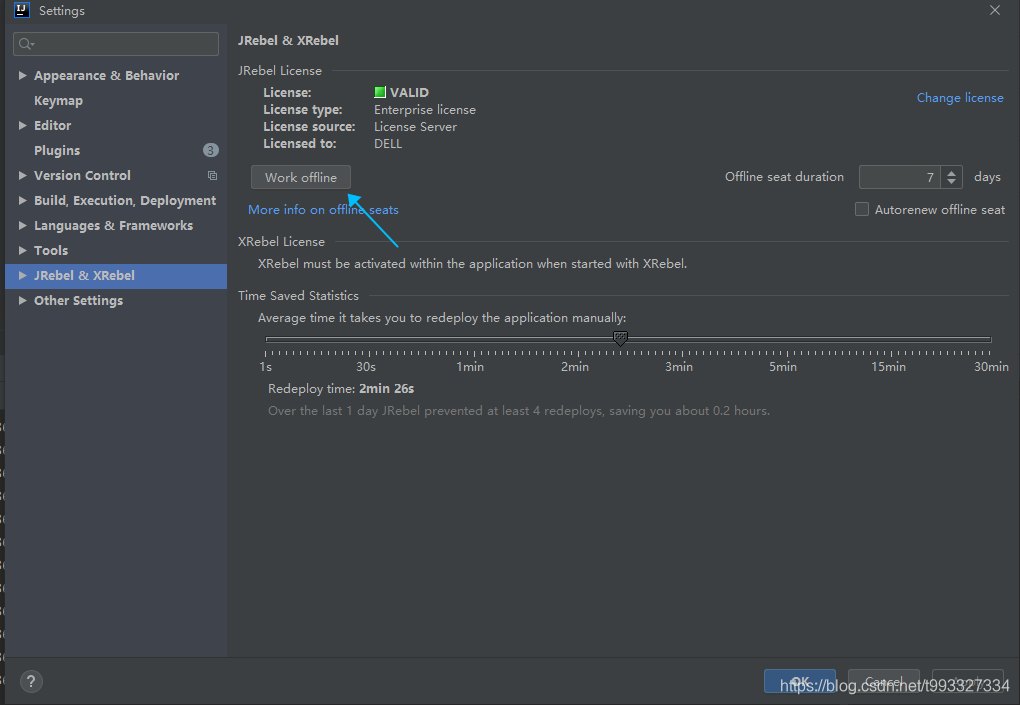Expand Build, Execution, Deployment node
The image size is (1020, 705).
pos(22,200)
